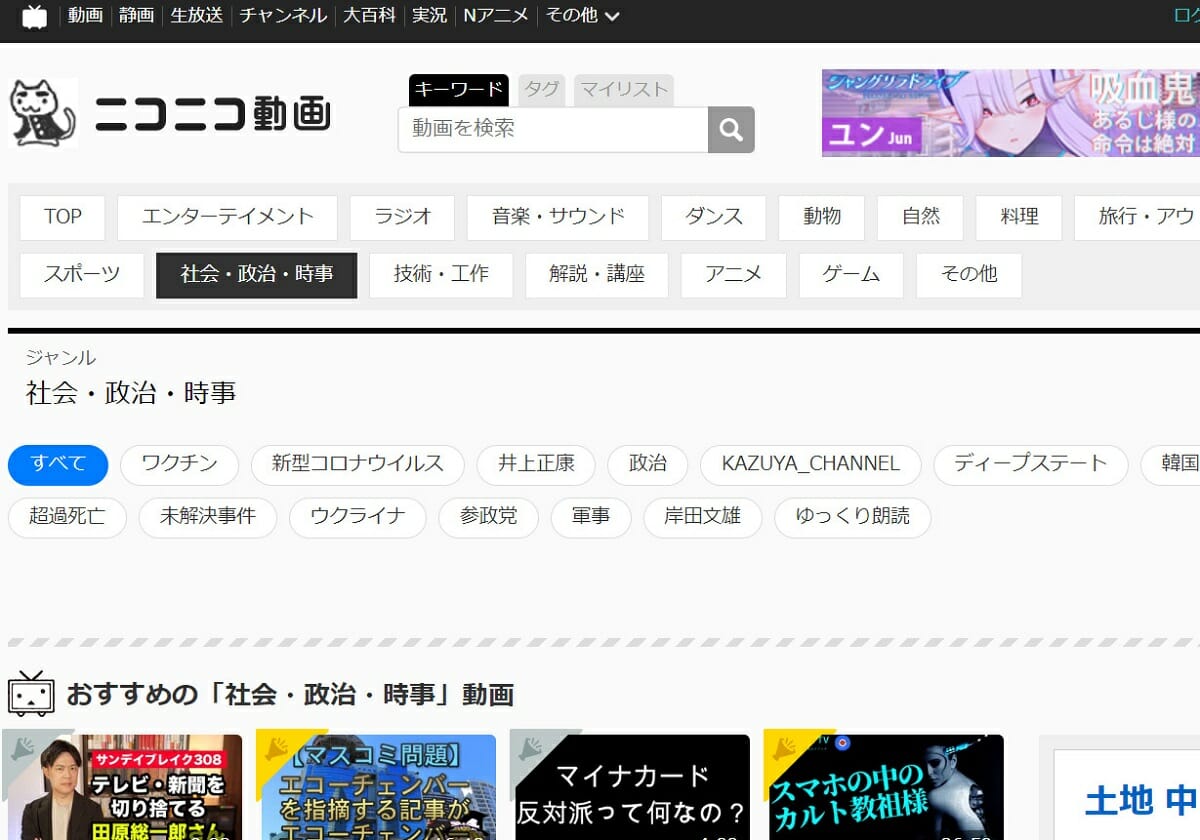
Task: Click the niconico TV icon in top bar
Action: [x=34, y=16]
